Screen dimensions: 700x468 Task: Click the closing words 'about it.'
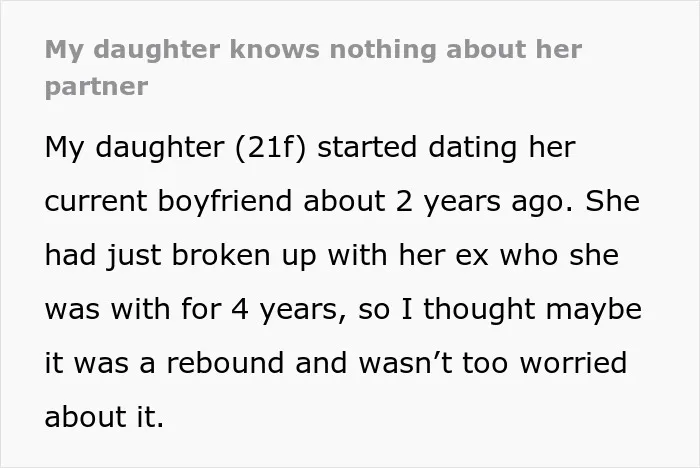point(104,417)
